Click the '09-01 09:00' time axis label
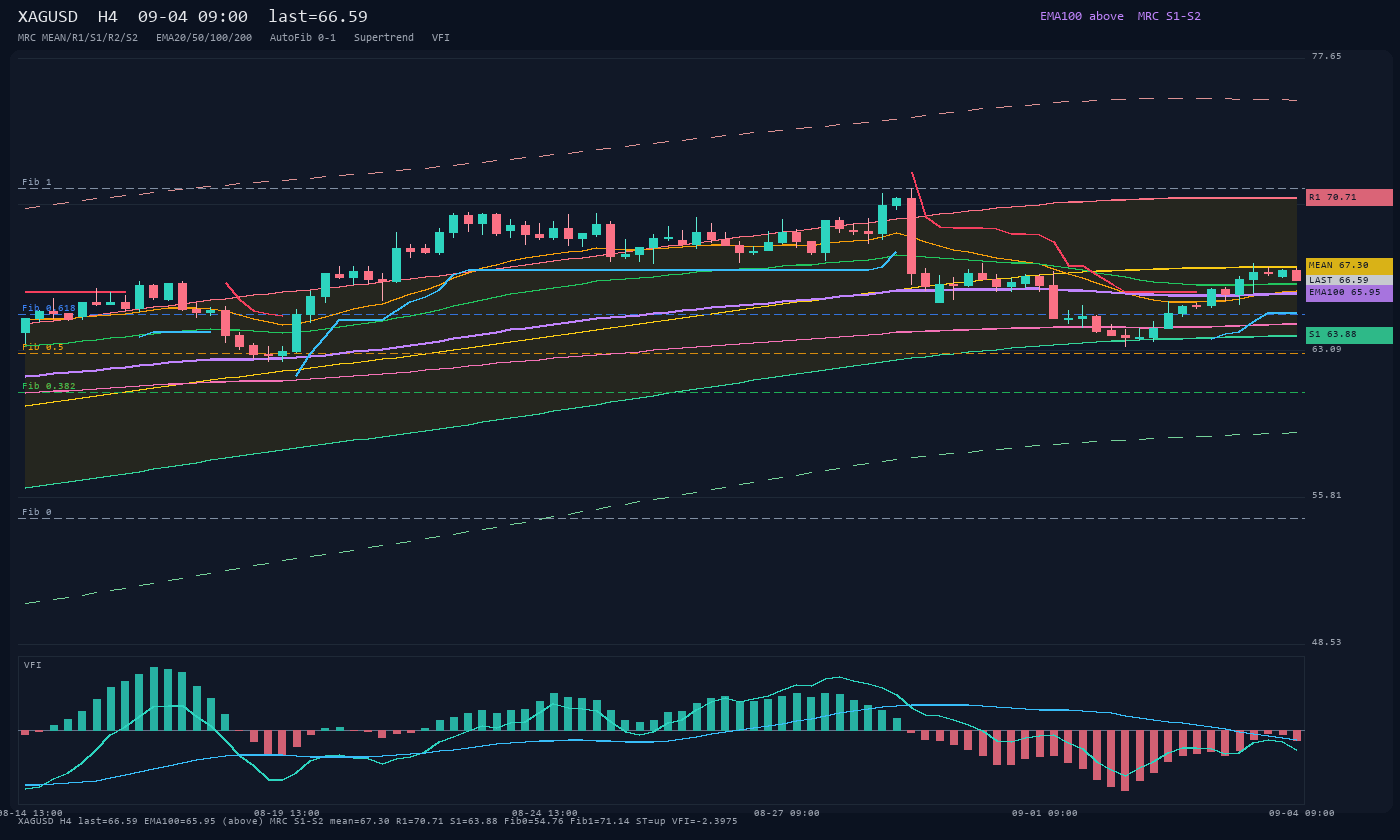 [x=1045, y=813]
